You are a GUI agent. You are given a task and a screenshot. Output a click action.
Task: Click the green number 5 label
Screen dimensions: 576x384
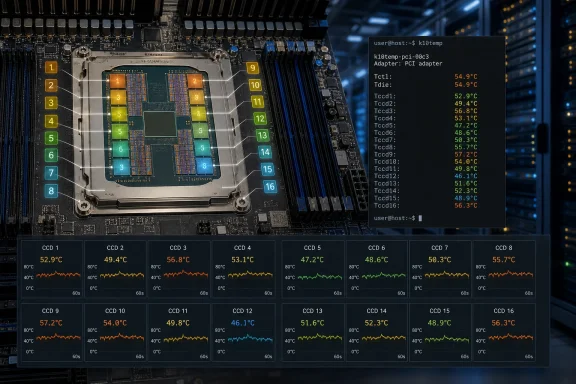(x=51, y=138)
